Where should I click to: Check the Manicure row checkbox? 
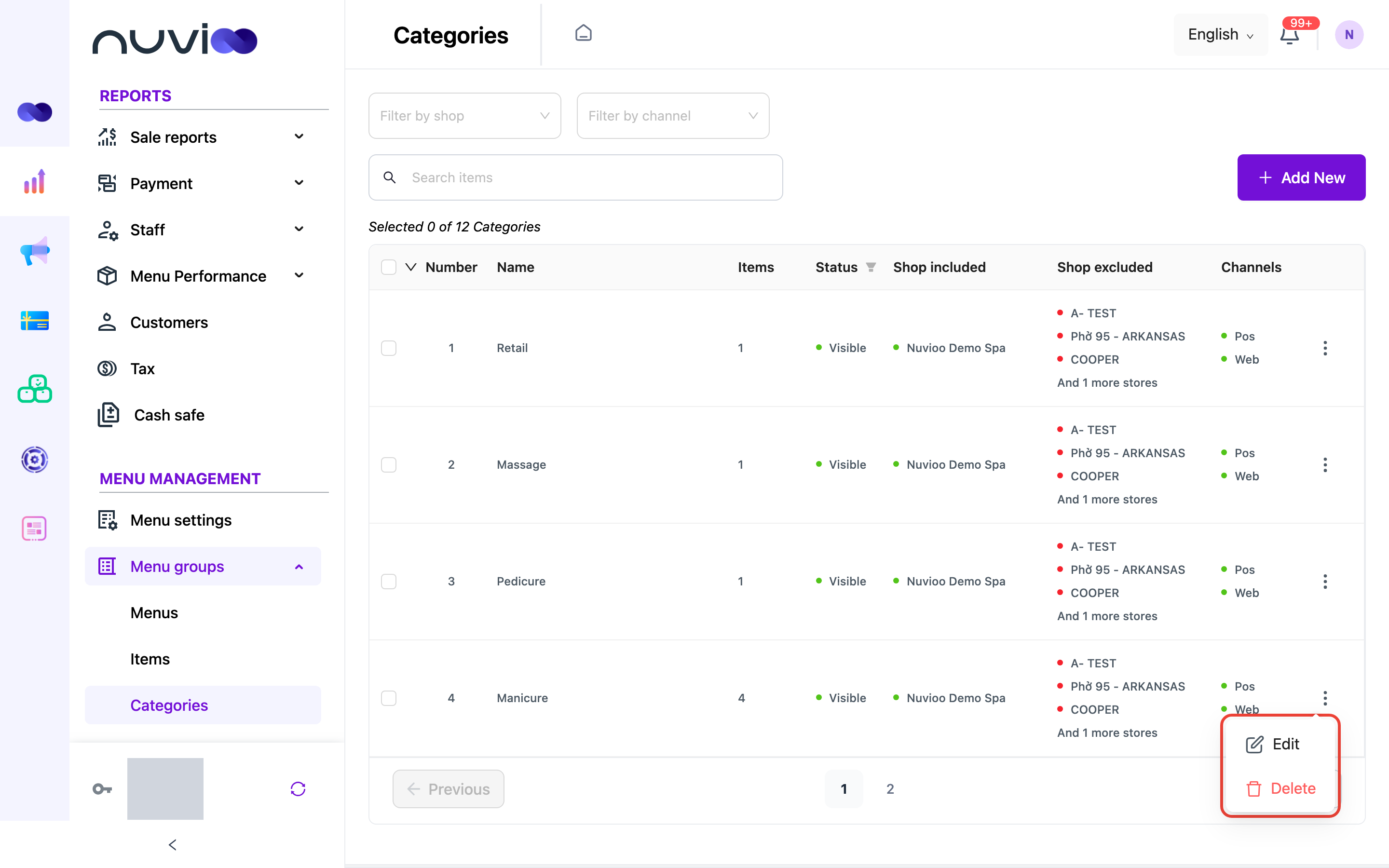point(389,698)
